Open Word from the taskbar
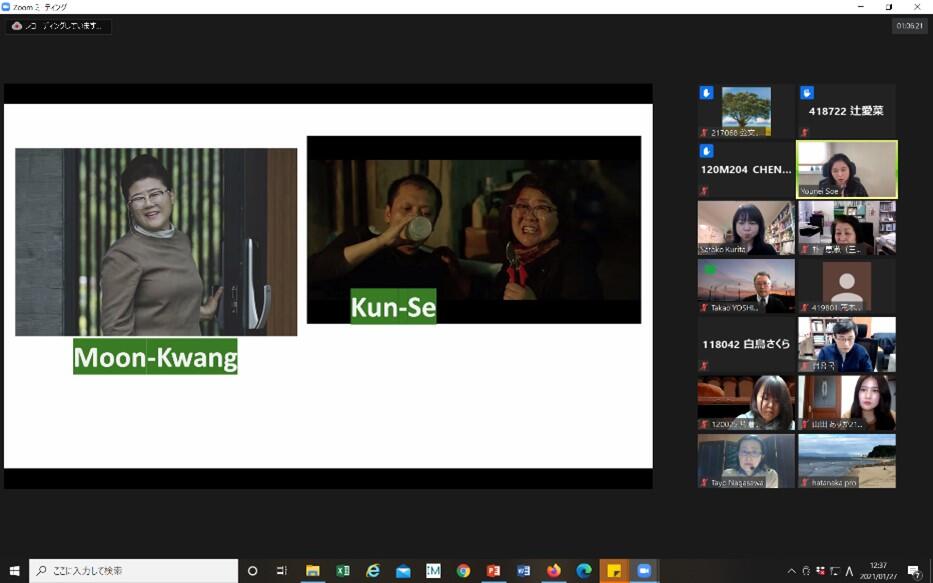933x583 pixels. (x=524, y=571)
